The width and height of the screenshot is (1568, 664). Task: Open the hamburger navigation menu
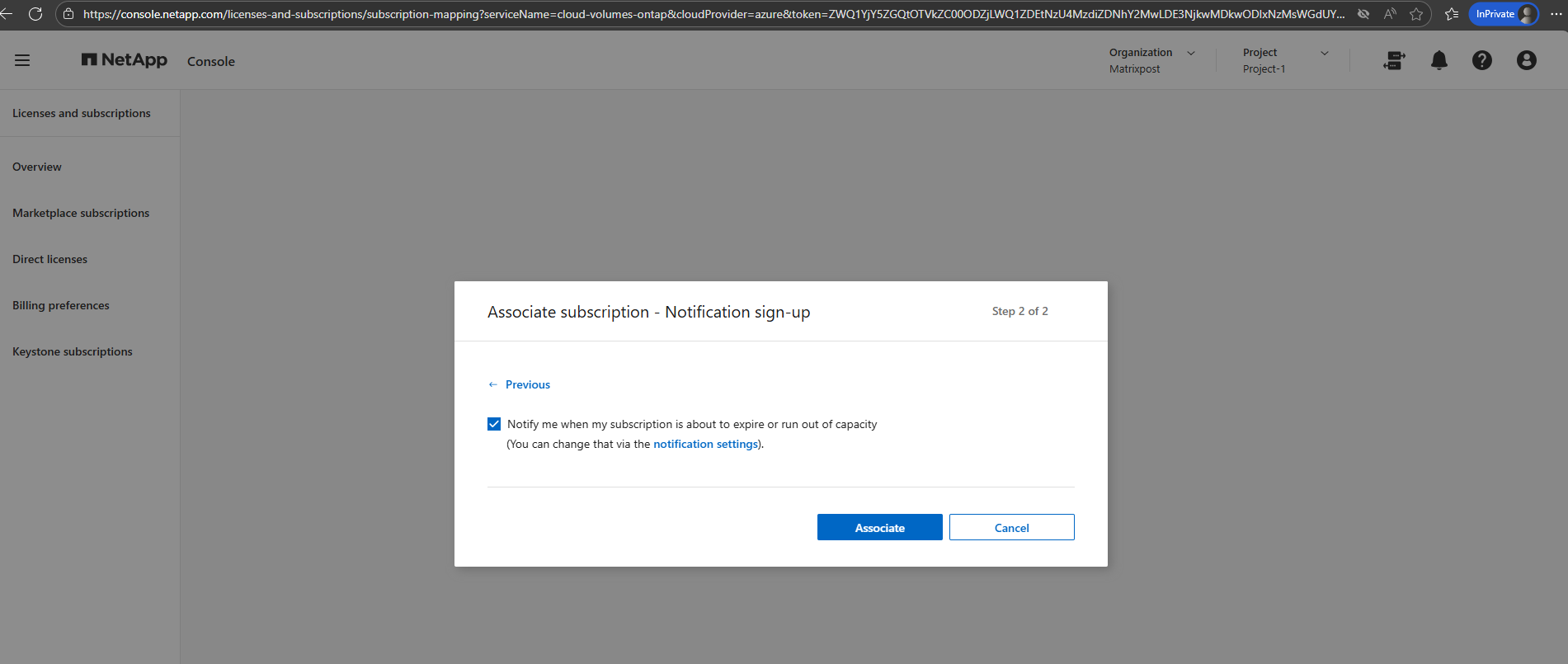22,60
